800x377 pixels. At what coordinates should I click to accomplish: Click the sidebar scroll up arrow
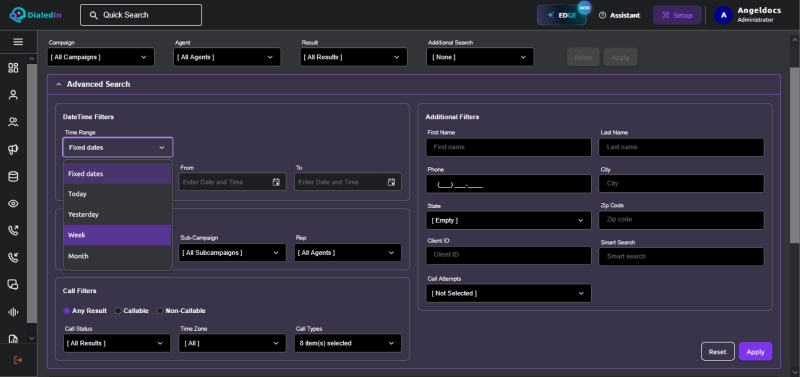coord(32,59)
